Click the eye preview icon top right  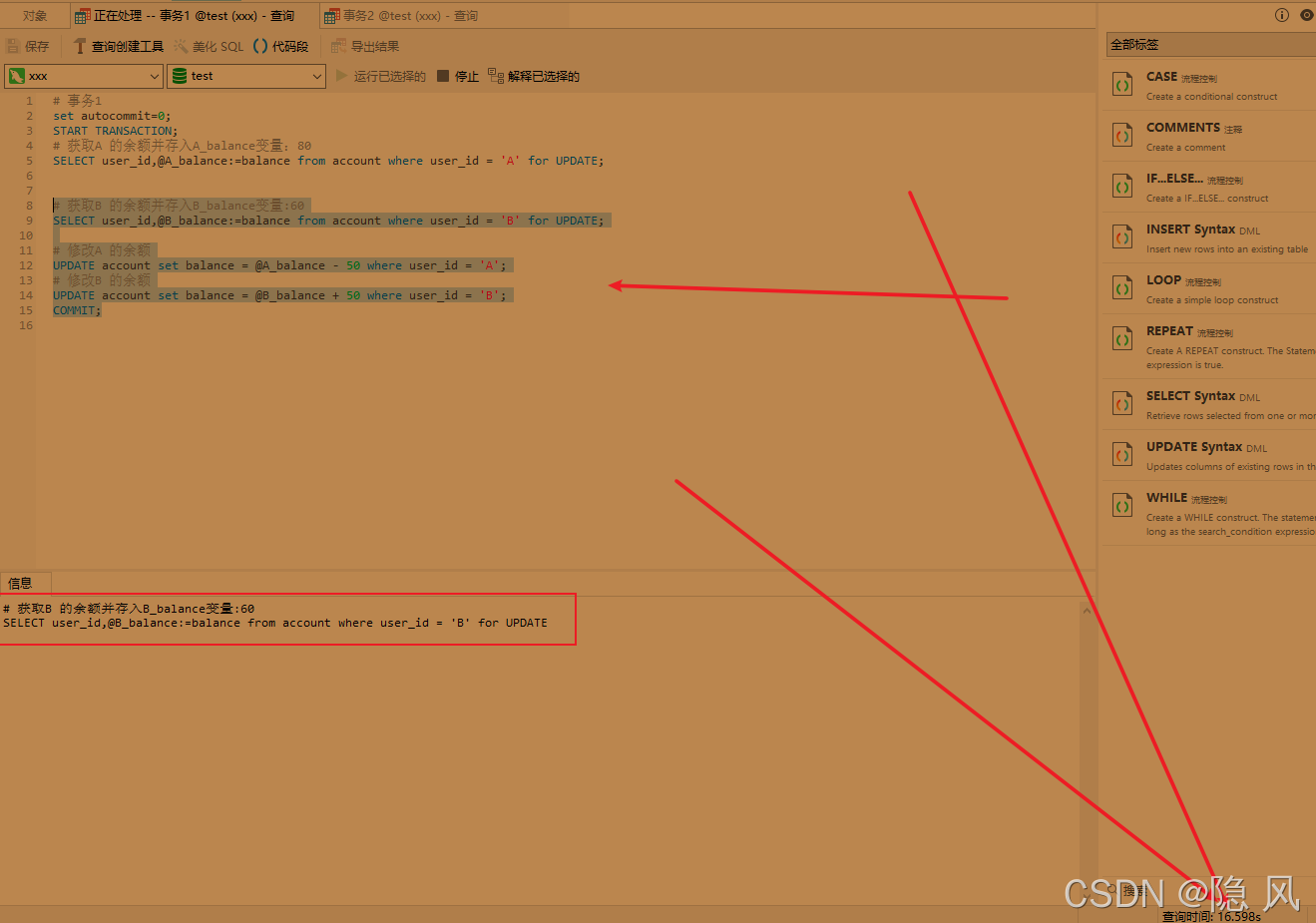(1307, 15)
